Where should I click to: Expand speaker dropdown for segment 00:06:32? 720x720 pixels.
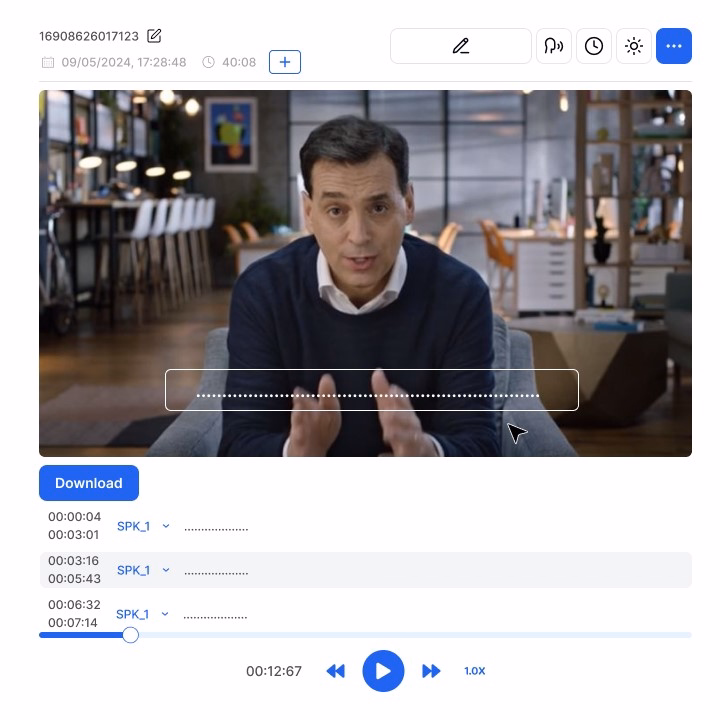165,614
